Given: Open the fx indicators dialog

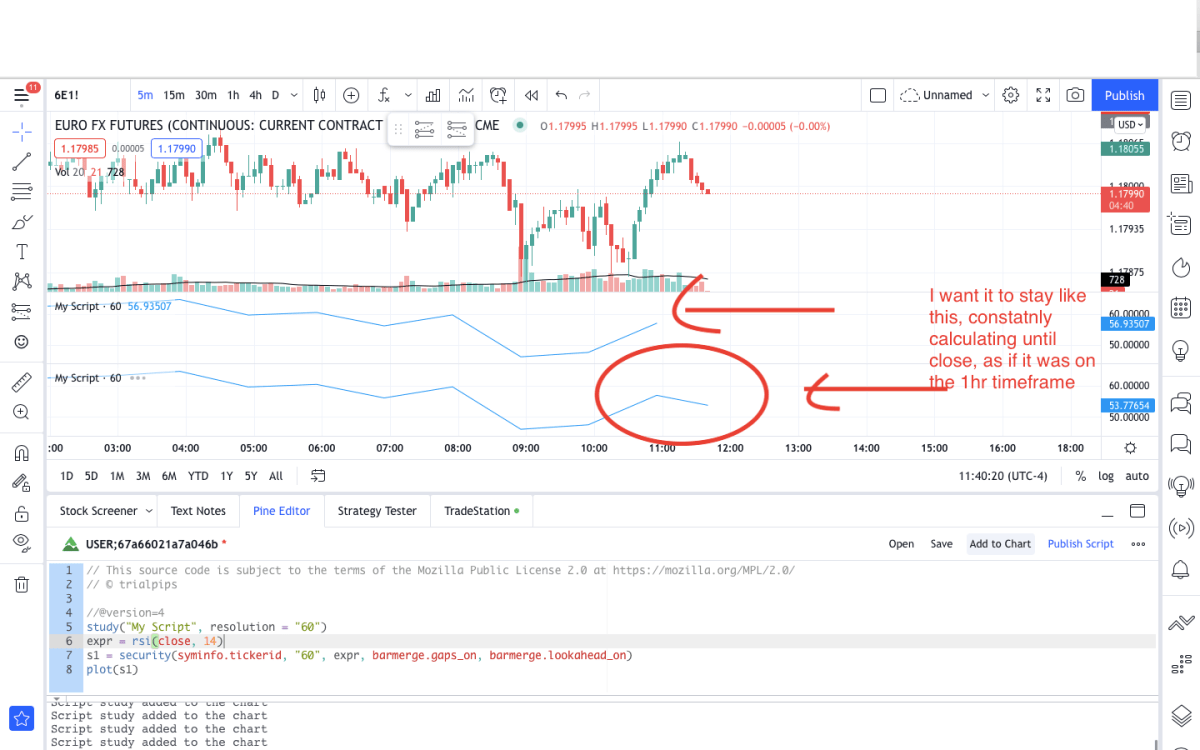Looking at the screenshot, I should 384,95.
